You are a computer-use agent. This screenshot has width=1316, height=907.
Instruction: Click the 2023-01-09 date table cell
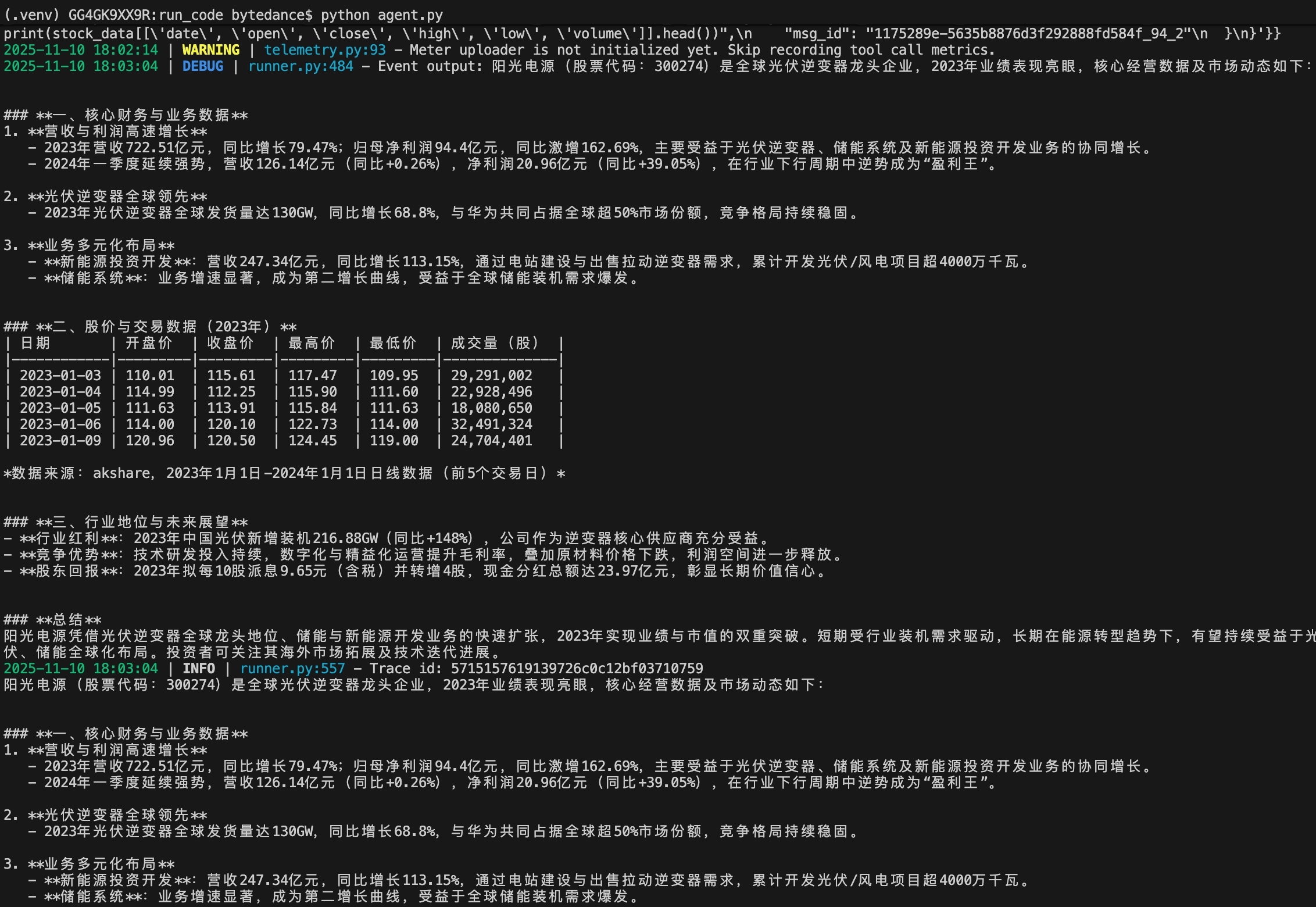60,441
